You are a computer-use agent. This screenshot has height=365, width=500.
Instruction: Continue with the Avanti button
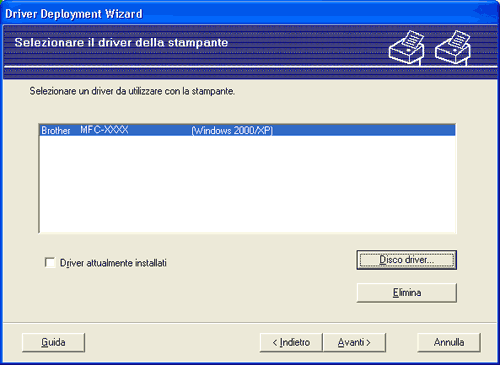pyautogui.click(x=354, y=342)
